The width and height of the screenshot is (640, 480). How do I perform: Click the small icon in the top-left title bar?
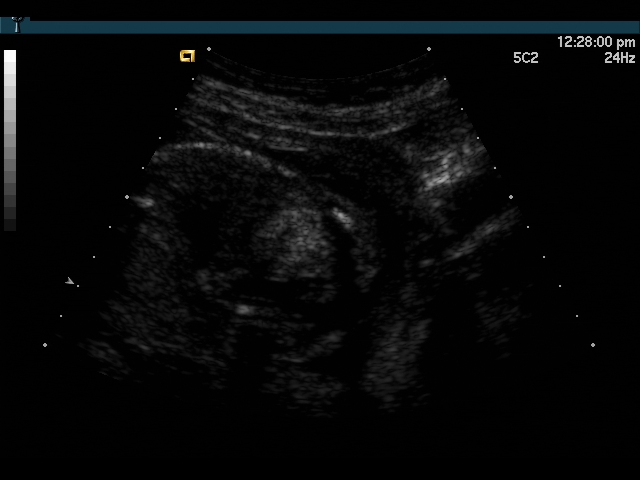pos(16,24)
